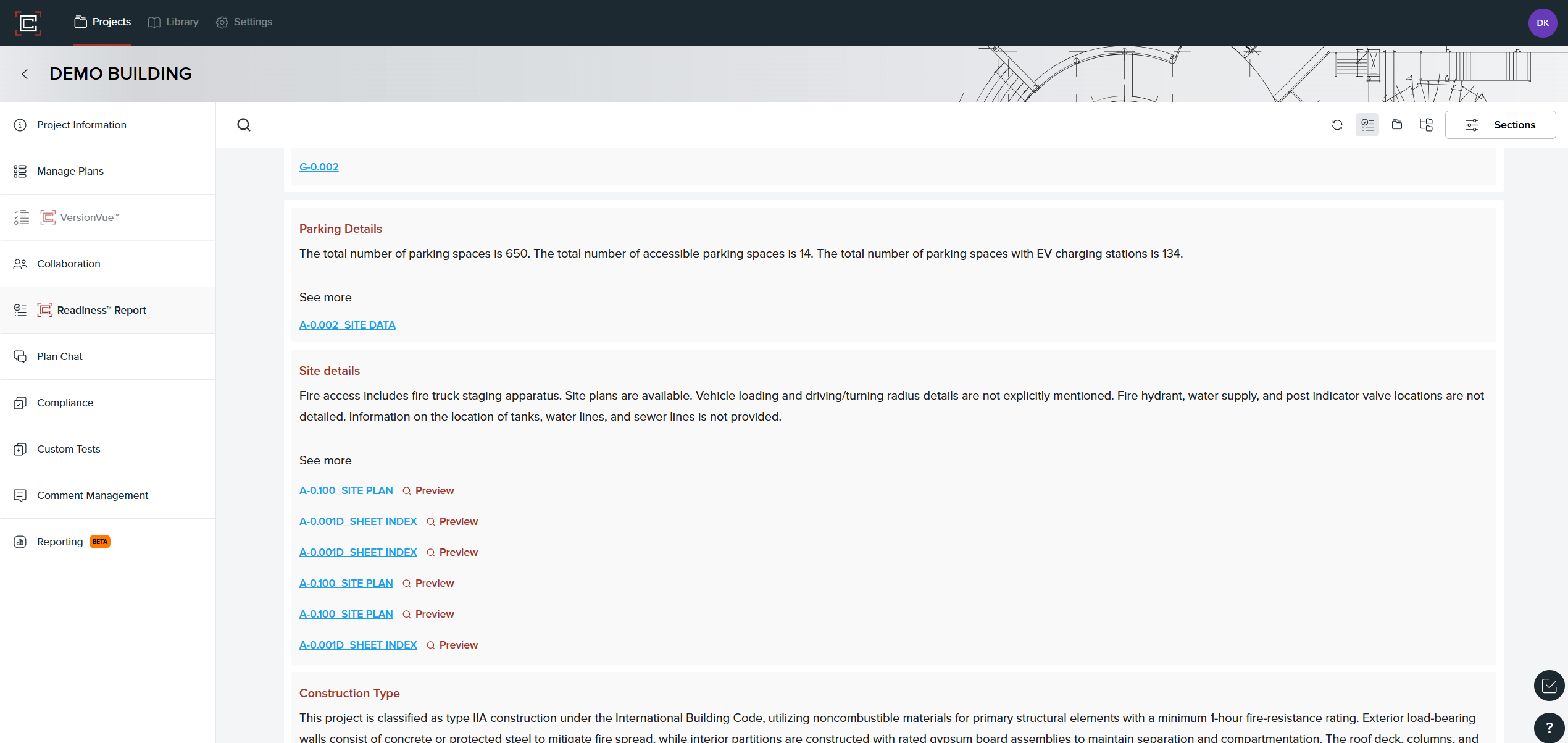Go to the Library tab
The width and height of the screenshot is (1568, 743).
click(x=173, y=22)
